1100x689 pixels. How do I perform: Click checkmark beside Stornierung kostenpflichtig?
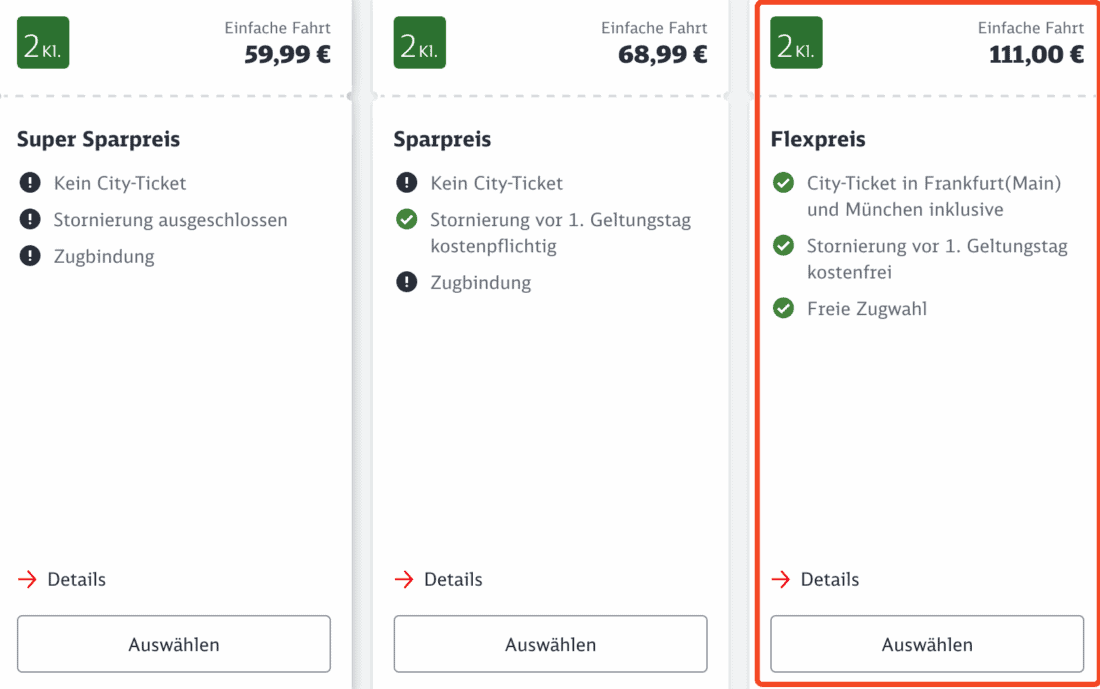coord(406,220)
